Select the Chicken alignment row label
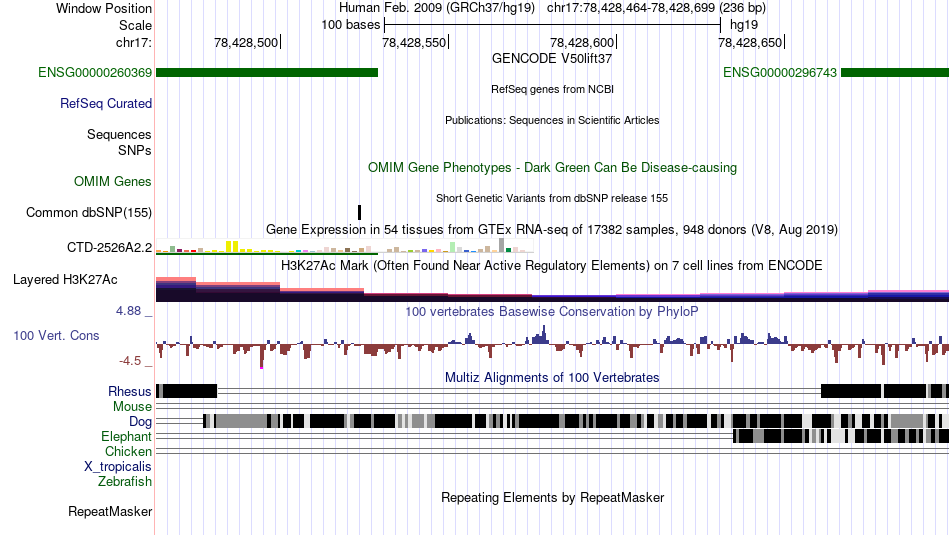Viewport: 950px width, 535px height. click(128, 451)
